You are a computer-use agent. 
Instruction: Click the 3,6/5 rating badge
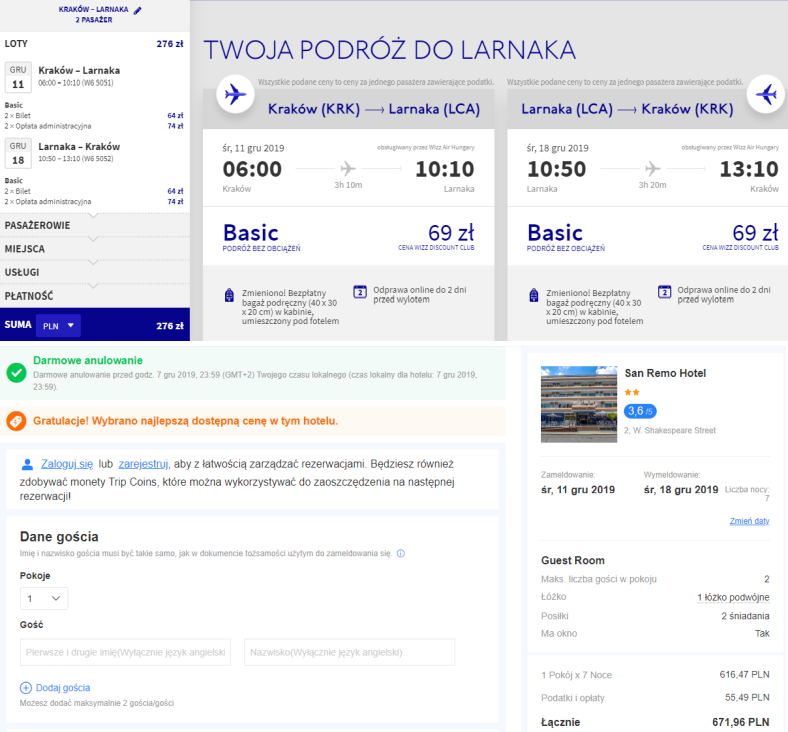640,411
